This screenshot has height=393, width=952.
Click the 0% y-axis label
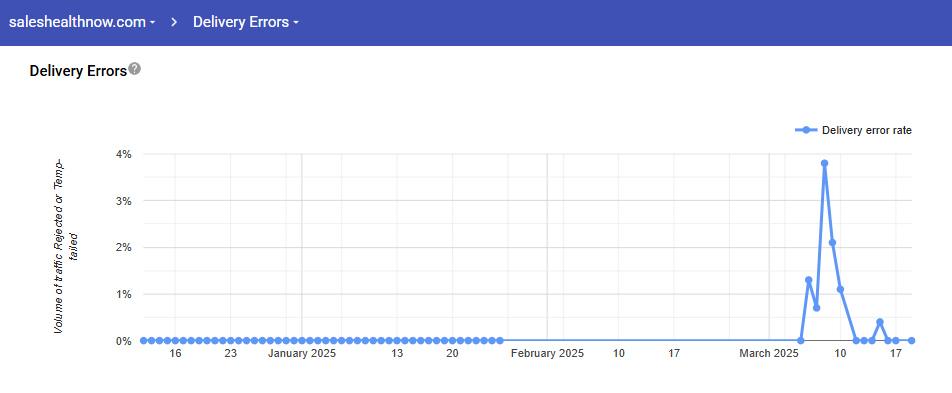pos(124,341)
